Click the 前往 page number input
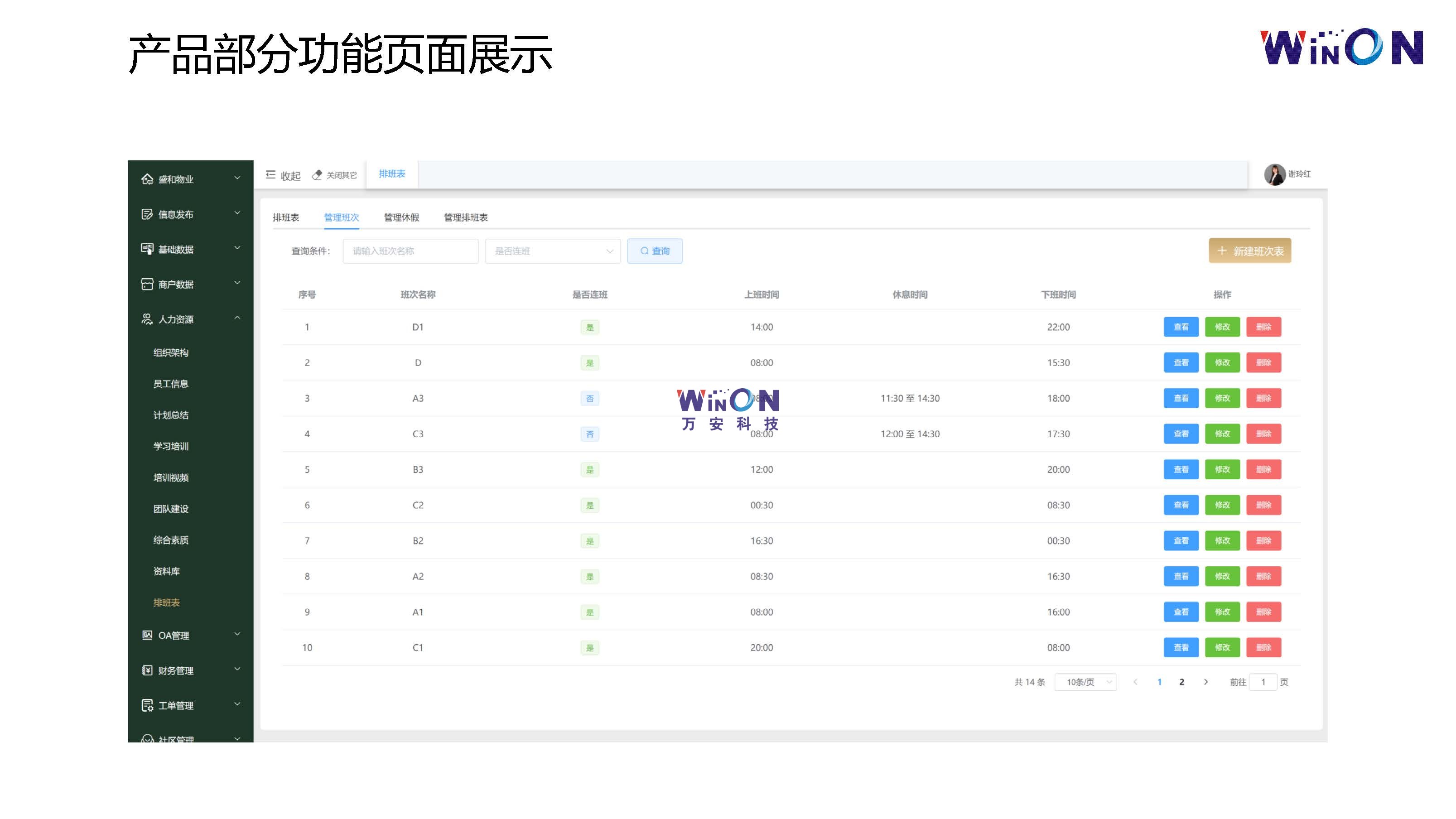The height and width of the screenshot is (819, 1456). 1263,682
